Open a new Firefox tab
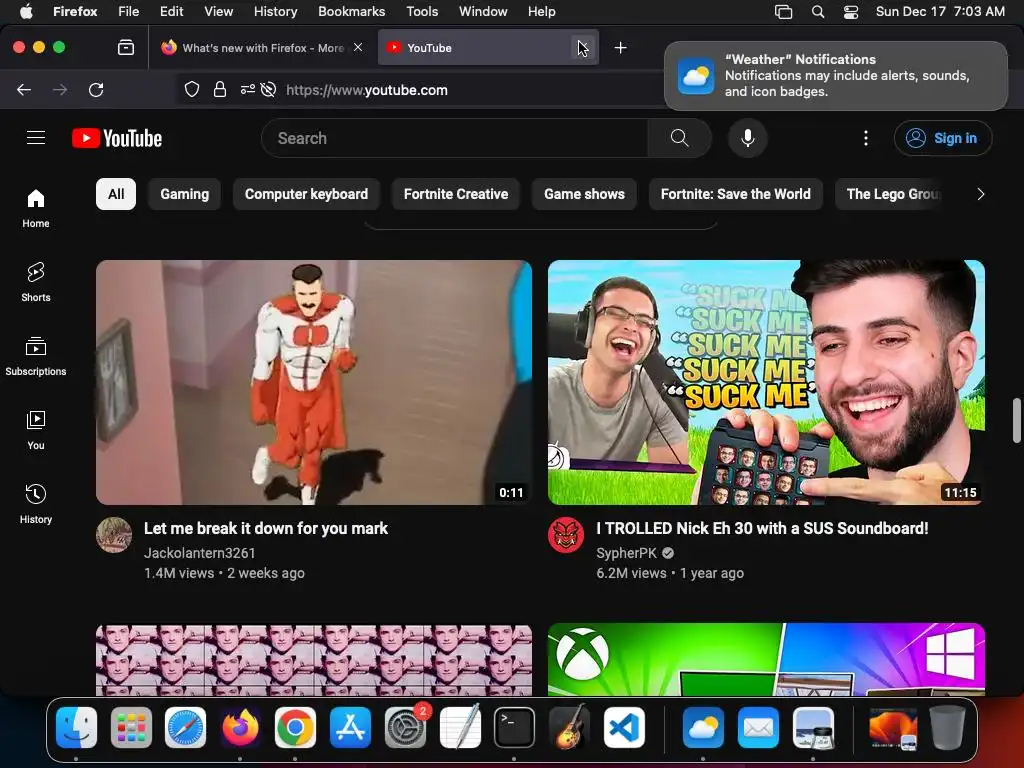The height and width of the screenshot is (768, 1024). click(620, 48)
